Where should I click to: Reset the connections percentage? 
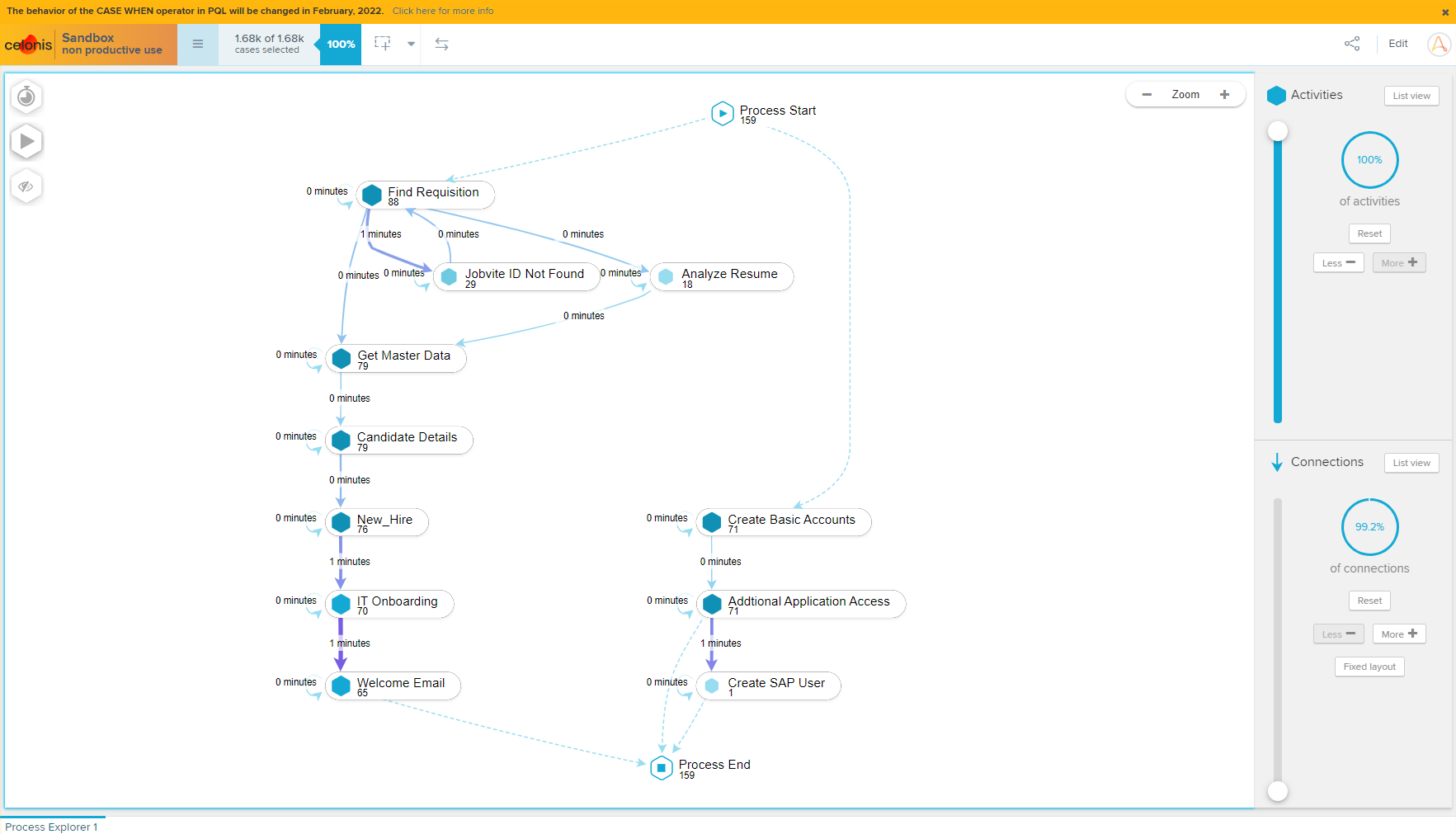click(x=1369, y=601)
